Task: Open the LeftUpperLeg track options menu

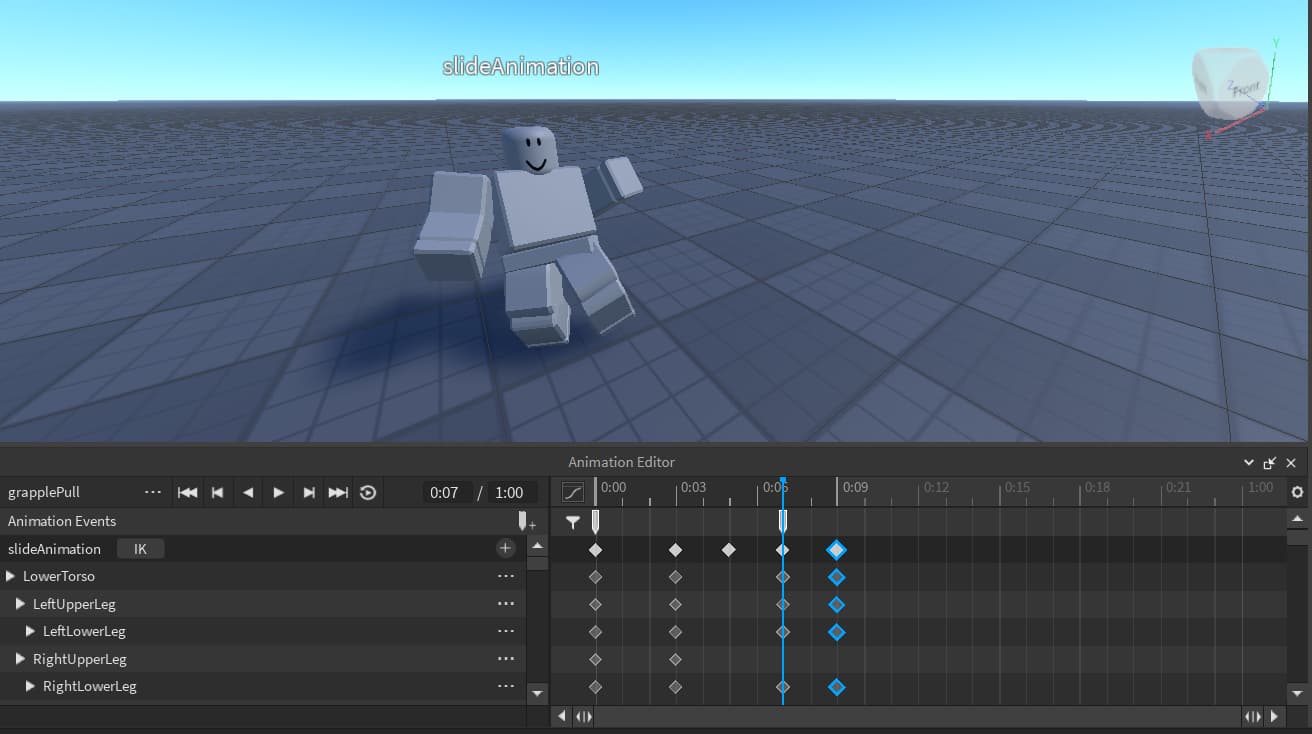Action: pyautogui.click(x=506, y=603)
